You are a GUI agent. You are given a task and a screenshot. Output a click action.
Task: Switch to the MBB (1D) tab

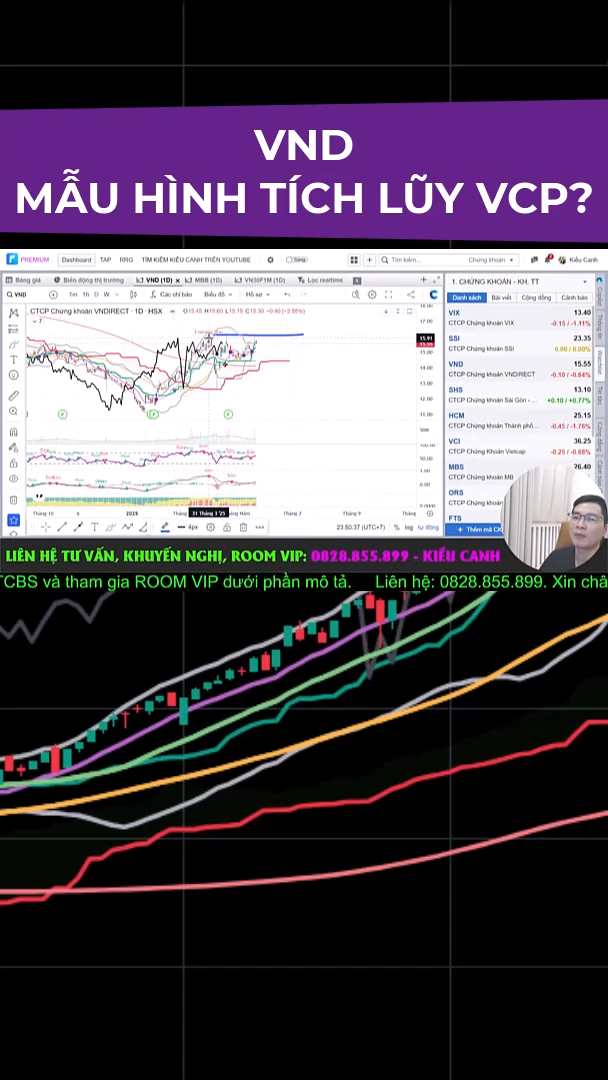204,280
